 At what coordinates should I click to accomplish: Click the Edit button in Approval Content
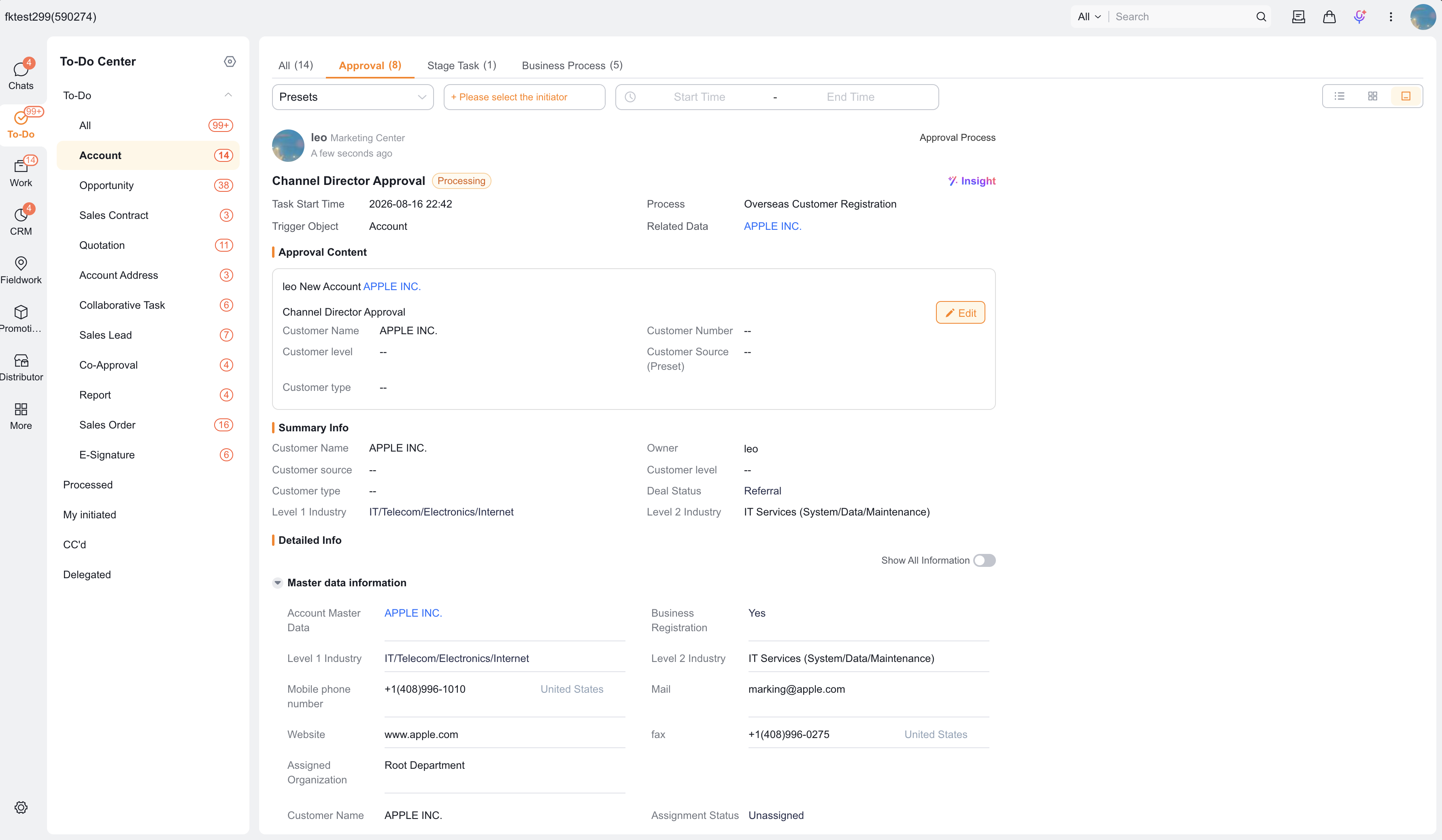coord(960,313)
